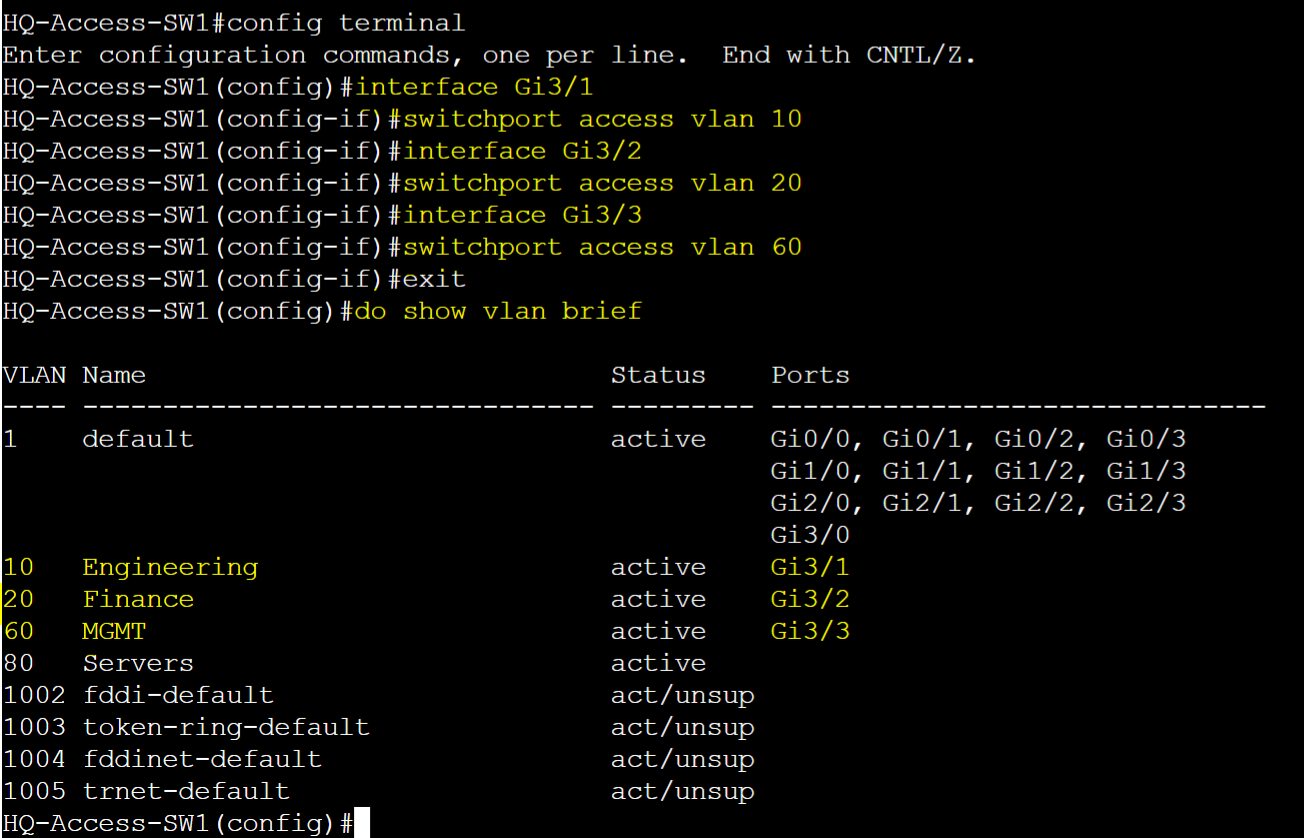Click the Gi3/2 port entry in VLAN 20
The image size is (1304, 838).
tap(810, 599)
